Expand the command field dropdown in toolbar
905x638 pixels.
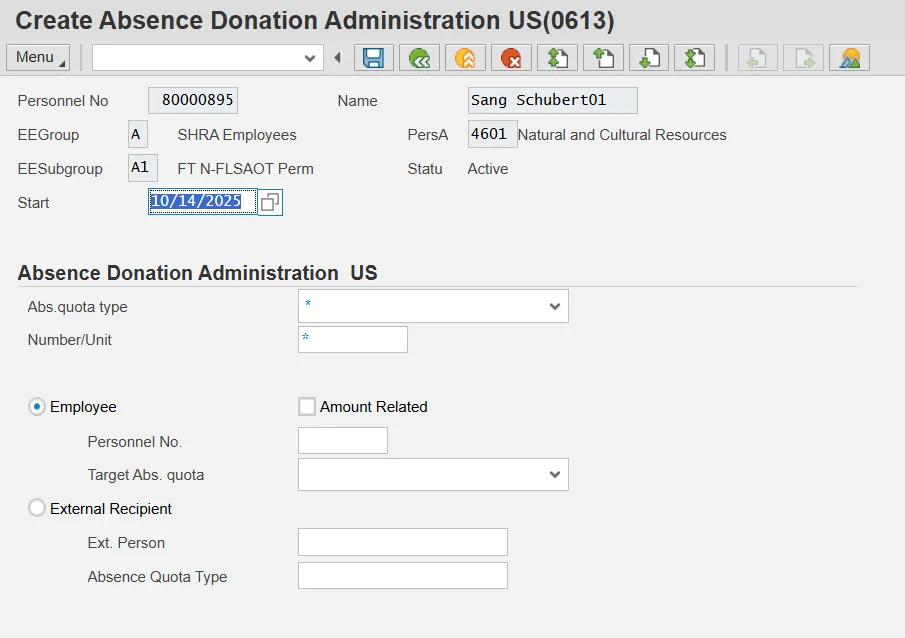point(310,58)
